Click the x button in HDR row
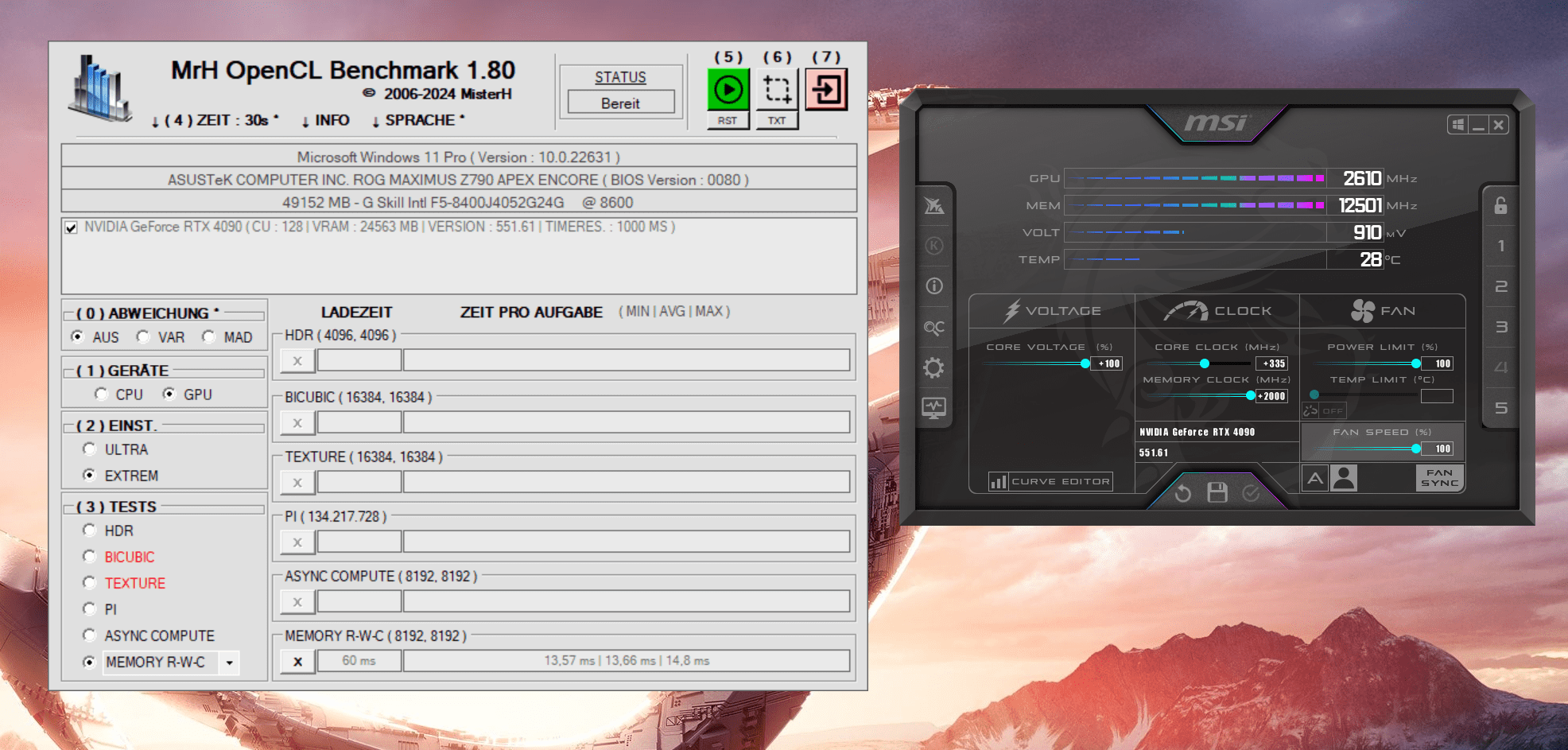Viewport: 1568px width, 750px height. tap(297, 360)
